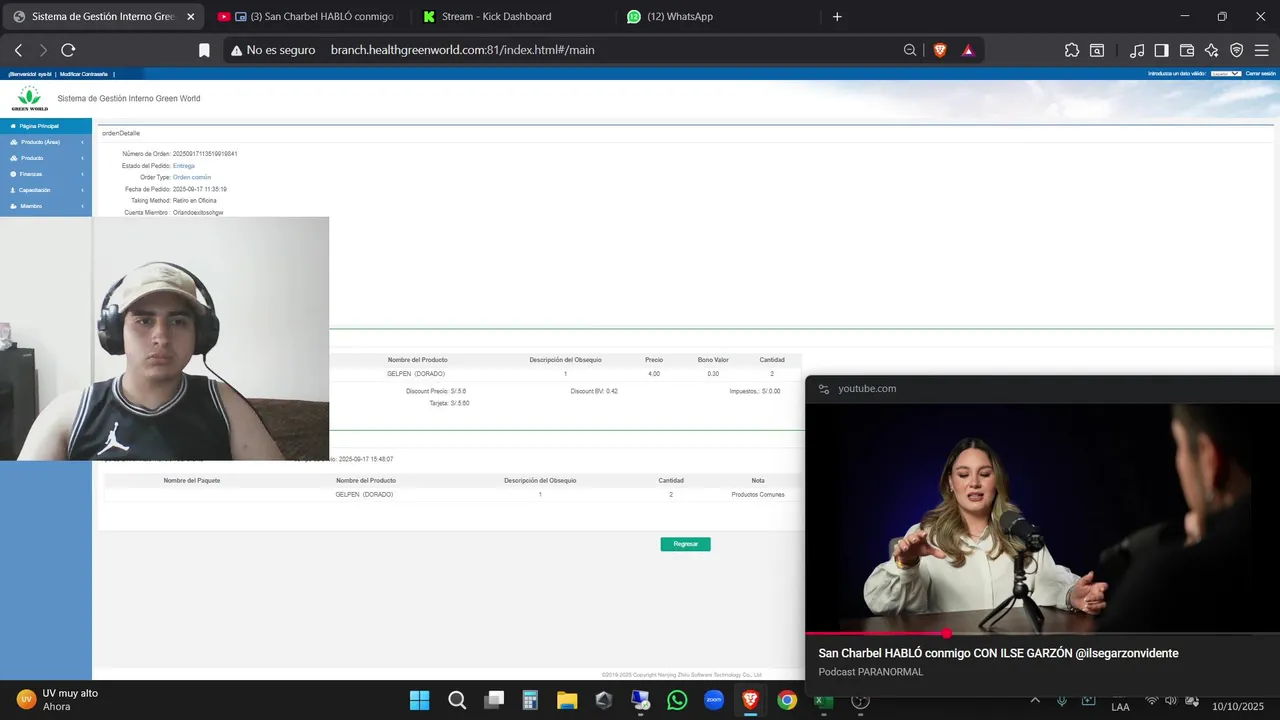Click the youtube.com source label

tap(867, 388)
